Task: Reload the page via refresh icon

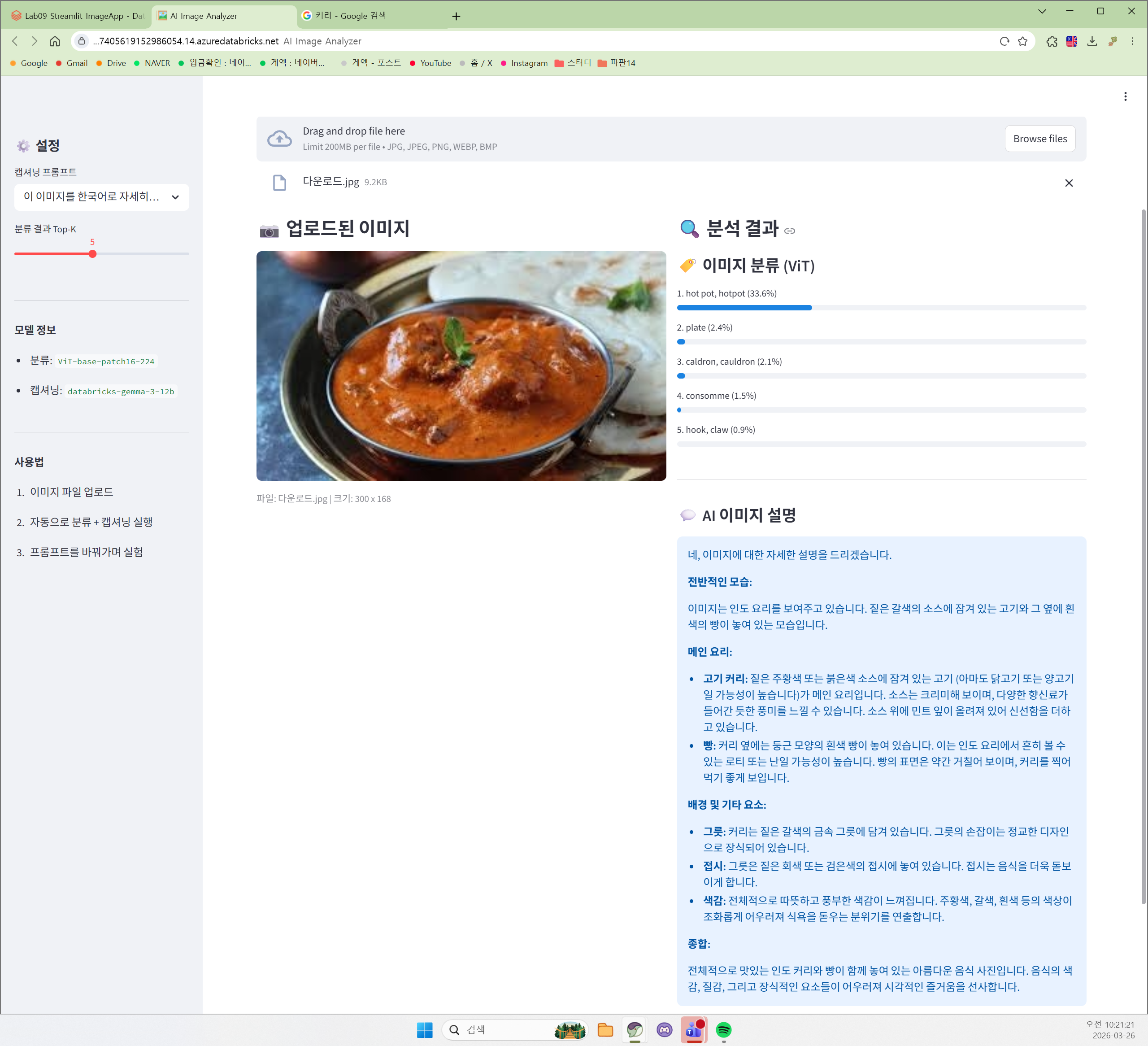Action: pyautogui.click(x=1004, y=41)
